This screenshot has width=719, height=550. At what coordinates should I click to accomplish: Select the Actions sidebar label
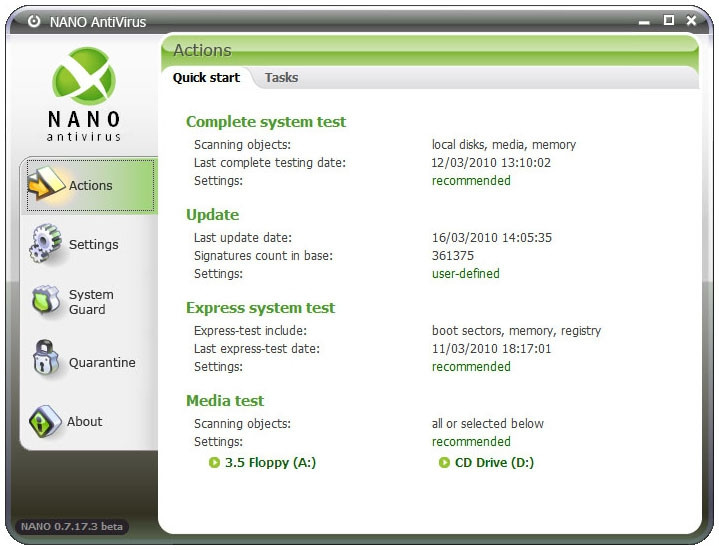click(91, 185)
